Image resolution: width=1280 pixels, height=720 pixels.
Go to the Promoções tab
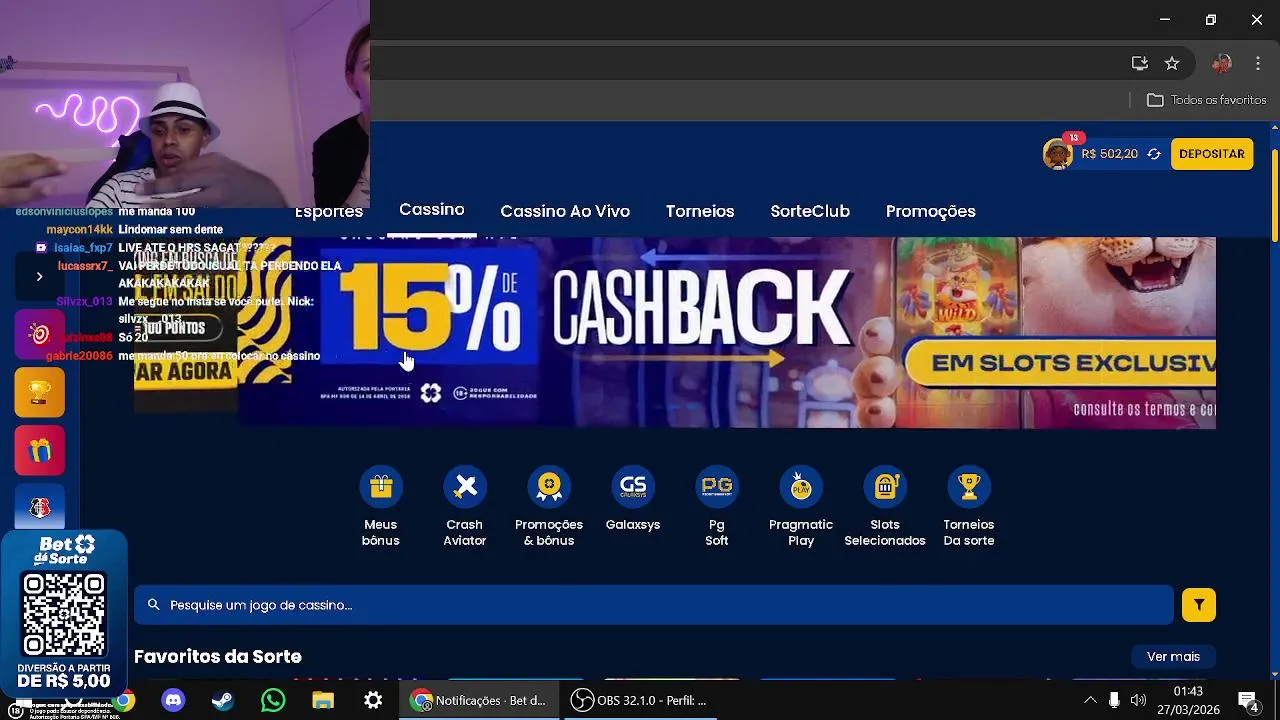930,211
